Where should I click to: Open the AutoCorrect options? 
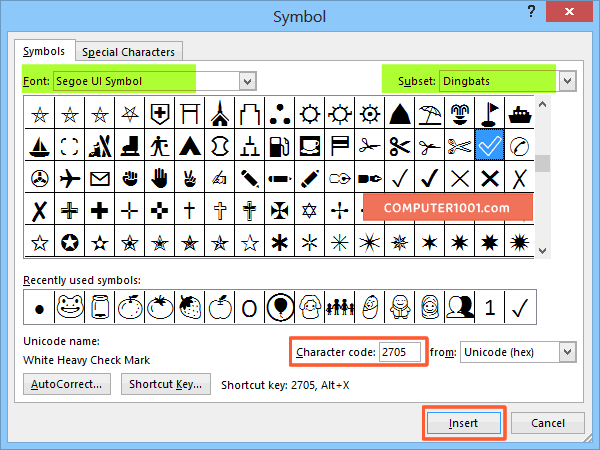[x=66, y=383]
